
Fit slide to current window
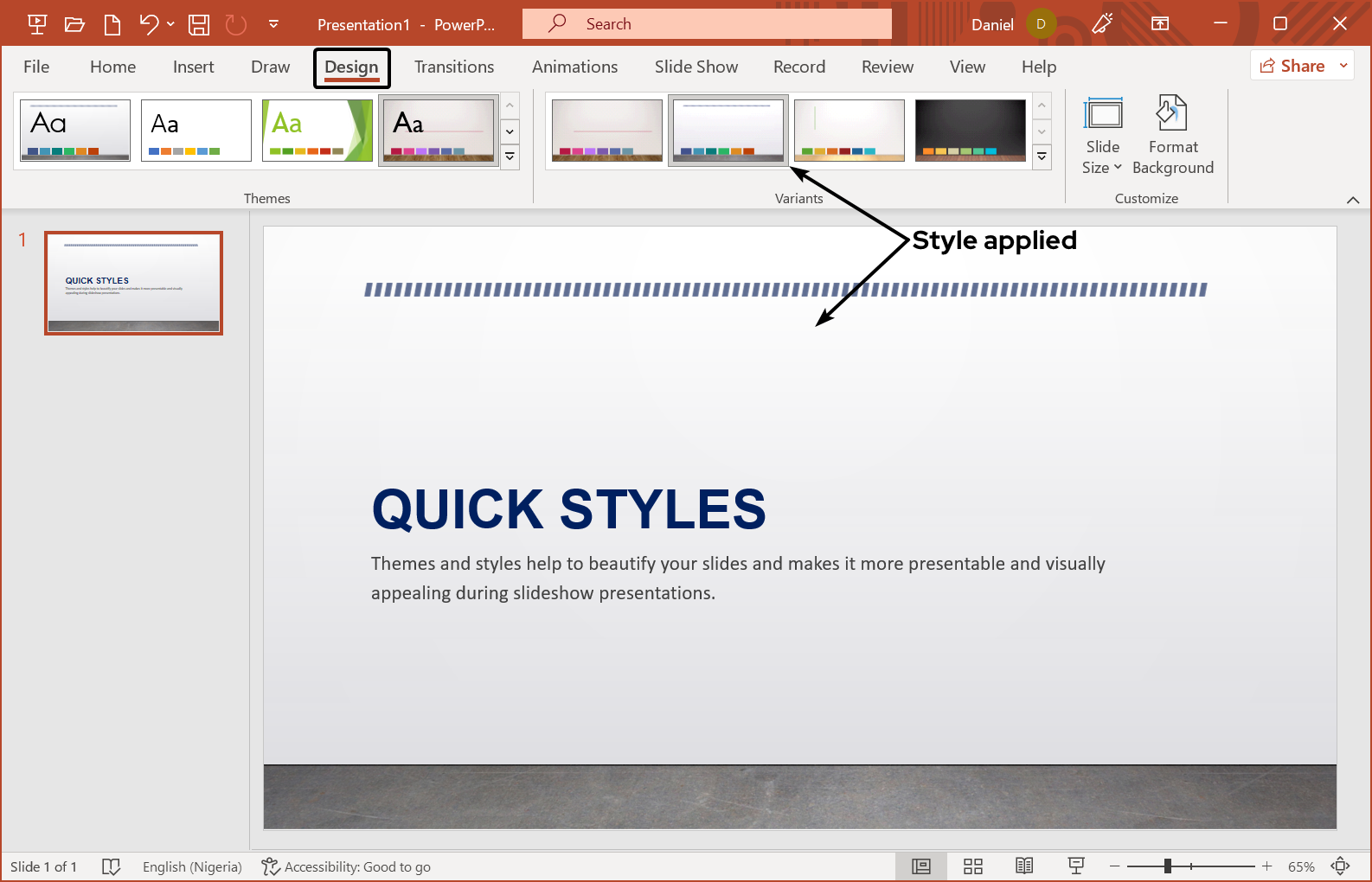tap(1341, 866)
